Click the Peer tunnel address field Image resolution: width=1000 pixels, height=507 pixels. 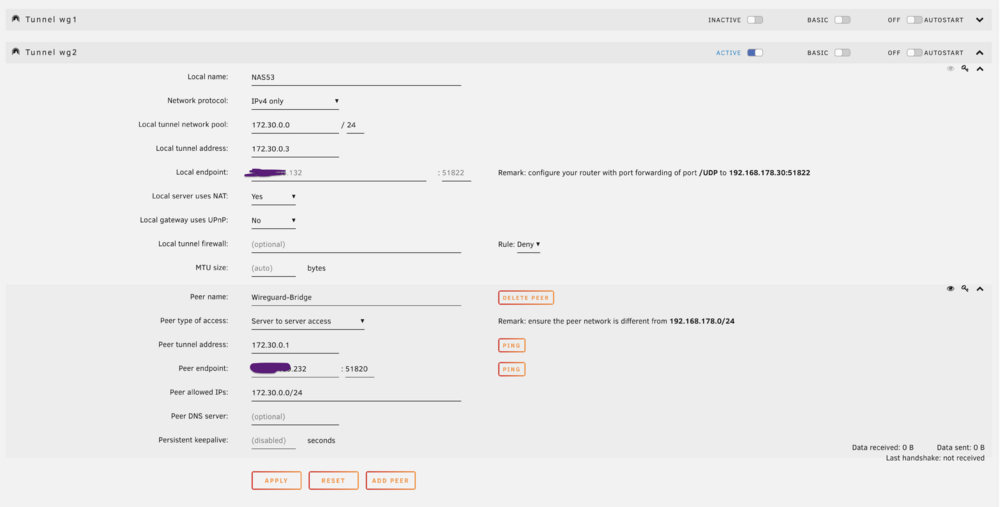[295, 345]
